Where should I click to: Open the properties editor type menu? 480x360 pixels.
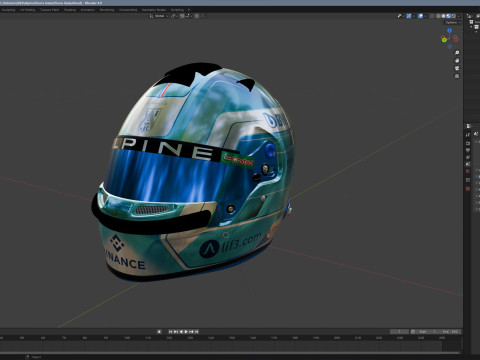469,126
